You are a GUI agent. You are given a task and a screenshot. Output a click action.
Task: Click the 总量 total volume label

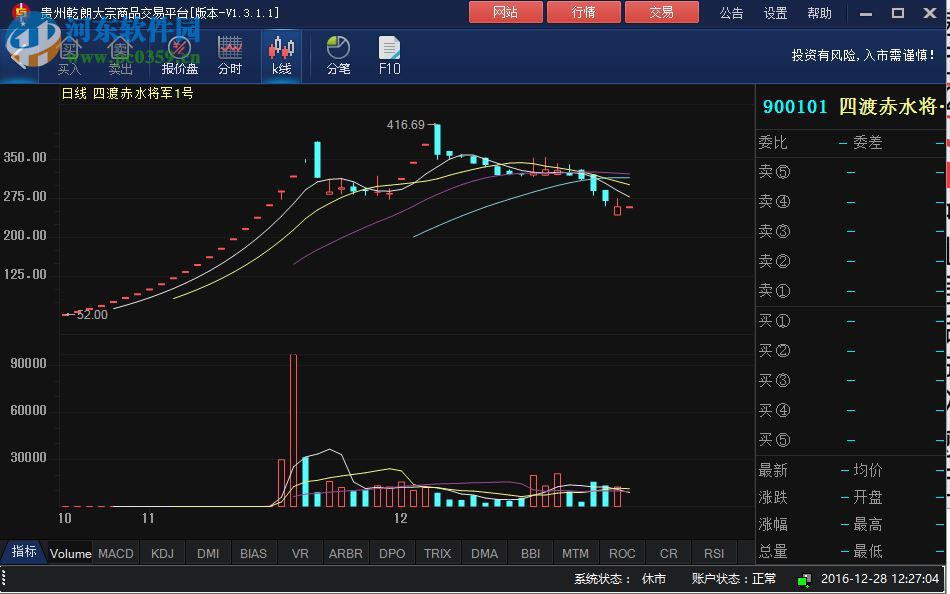click(773, 552)
